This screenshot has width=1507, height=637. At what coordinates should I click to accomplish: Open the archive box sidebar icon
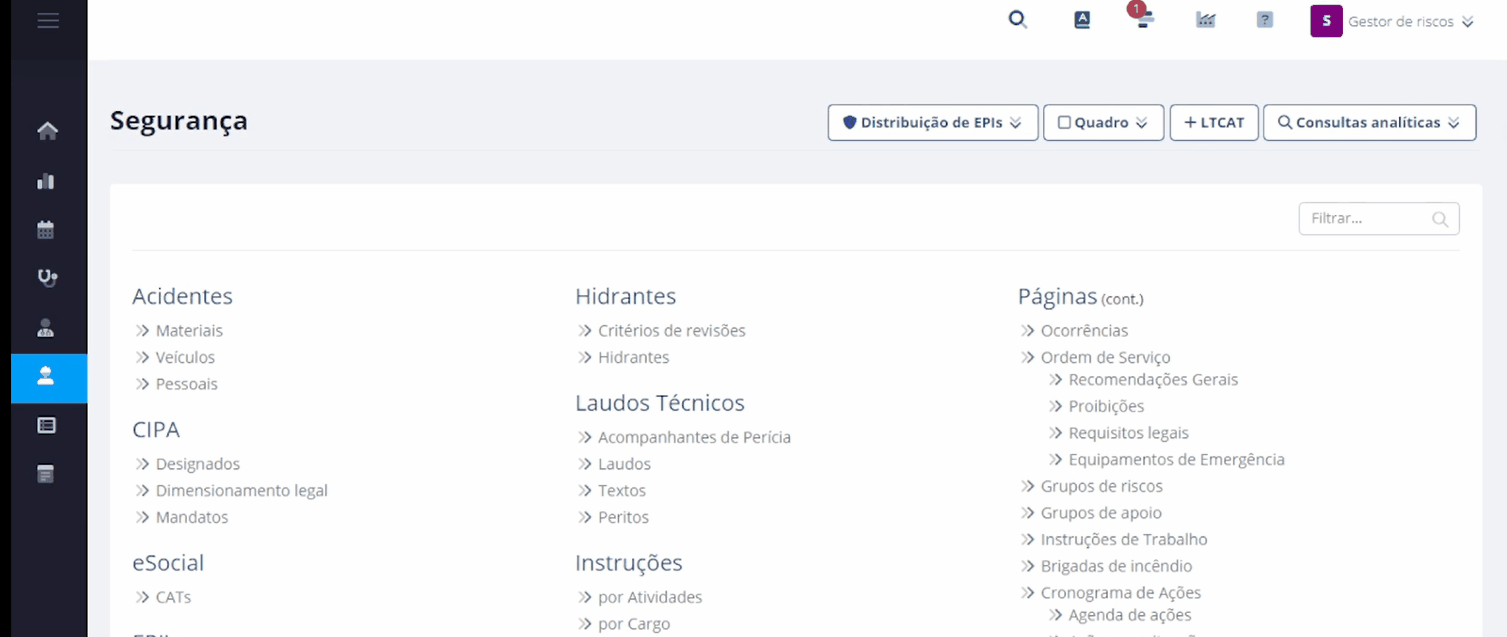click(46, 474)
